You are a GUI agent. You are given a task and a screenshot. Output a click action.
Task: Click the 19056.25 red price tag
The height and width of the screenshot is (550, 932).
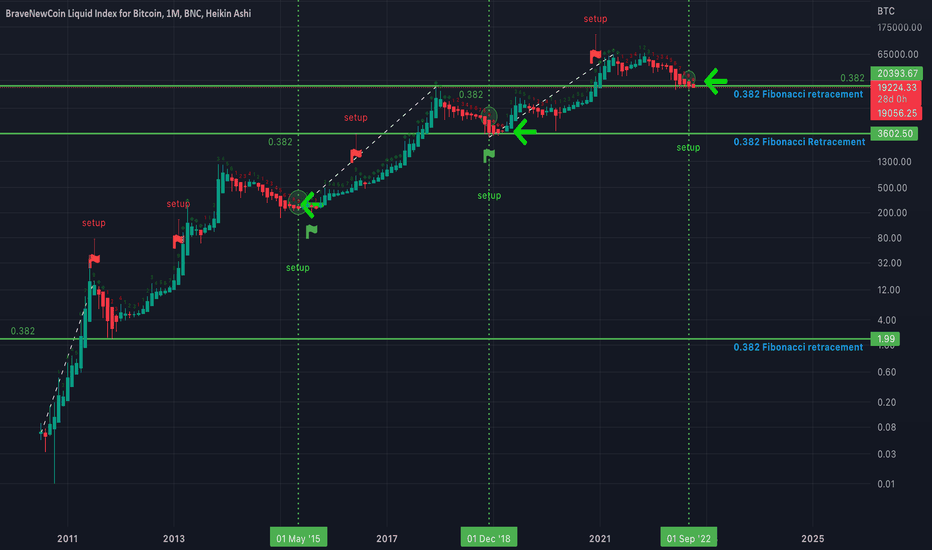(x=896, y=113)
